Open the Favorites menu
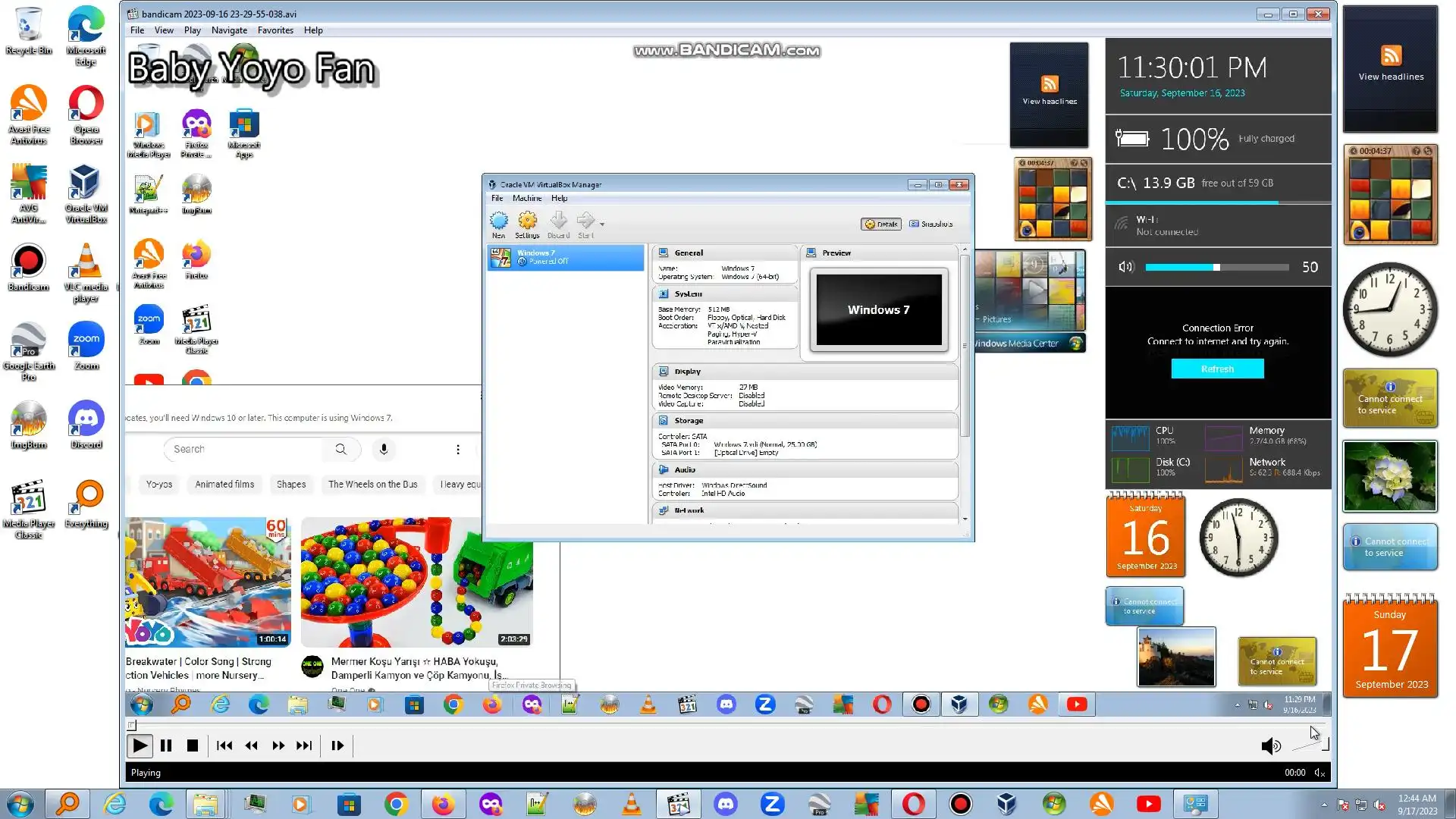1456x819 pixels. click(275, 30)
